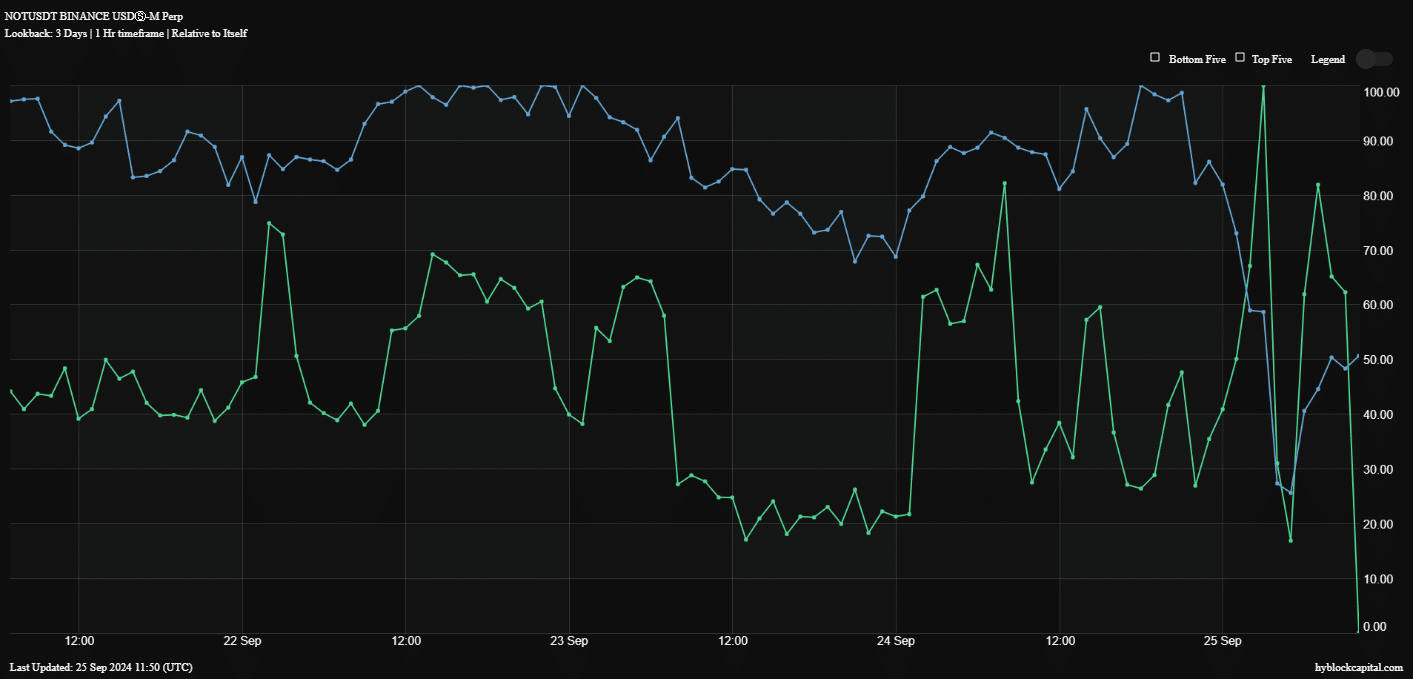This screenshot has height=679, width=1413.
Task: Select the 22 Sep x-axis label
Action: click(243, 639)
